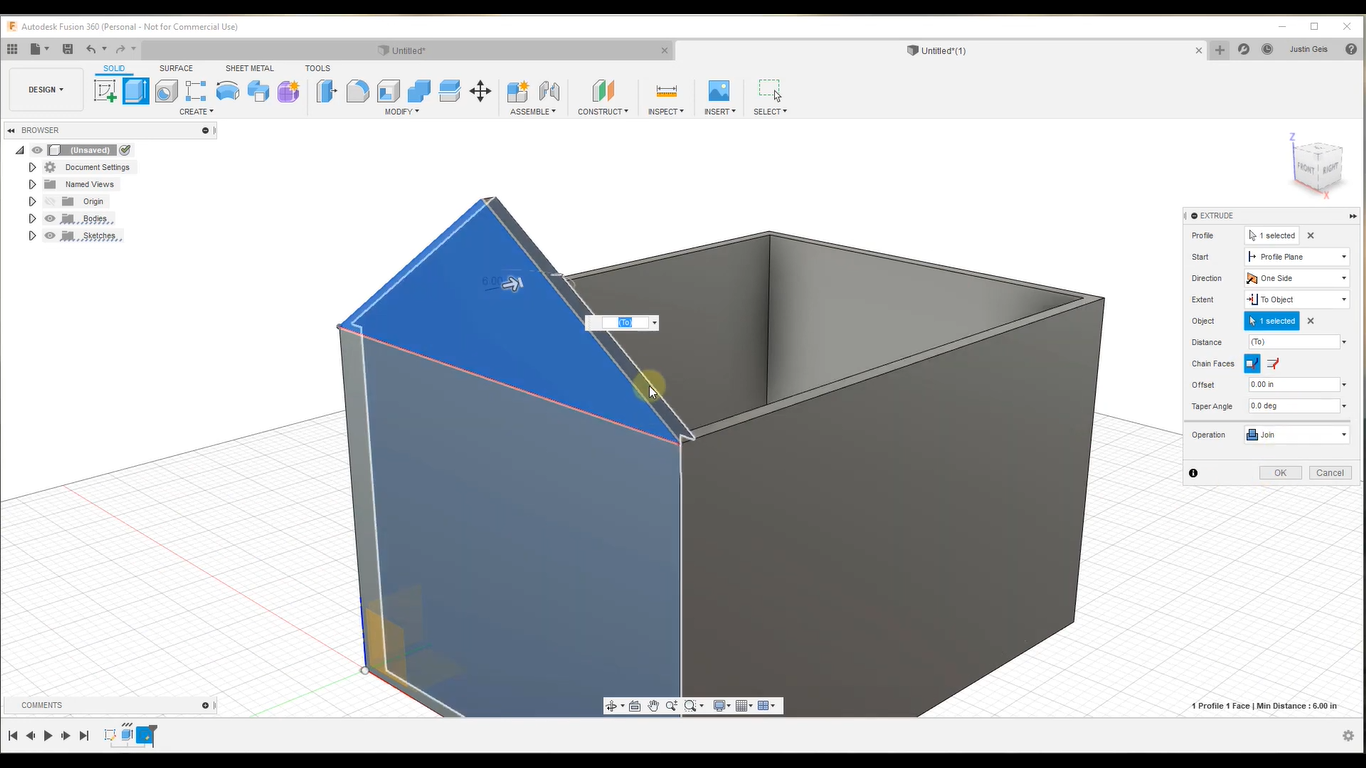Activate the Extrude tool in toolbar

tap(136, 91)
